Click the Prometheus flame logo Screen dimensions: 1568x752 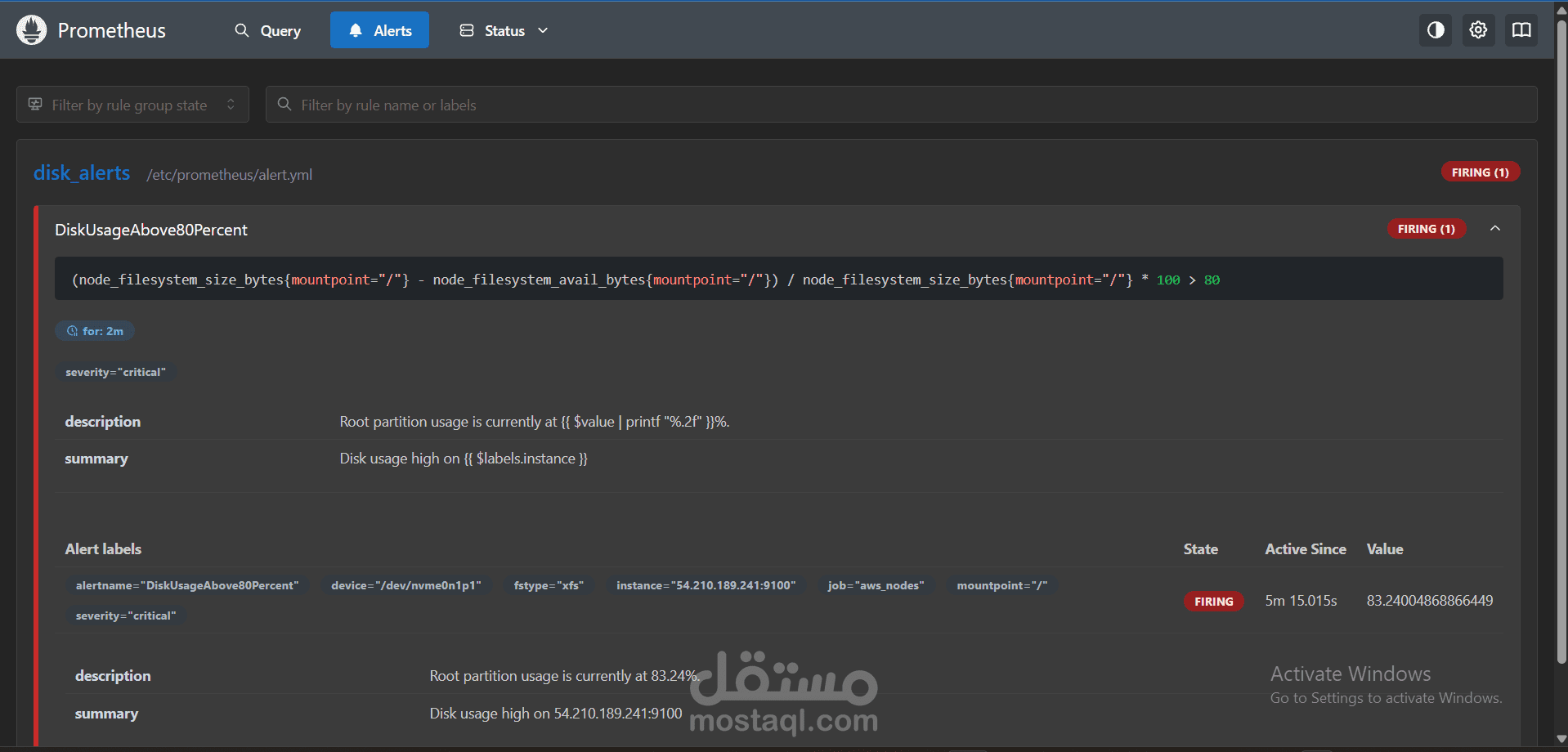(x=32, y=30)
